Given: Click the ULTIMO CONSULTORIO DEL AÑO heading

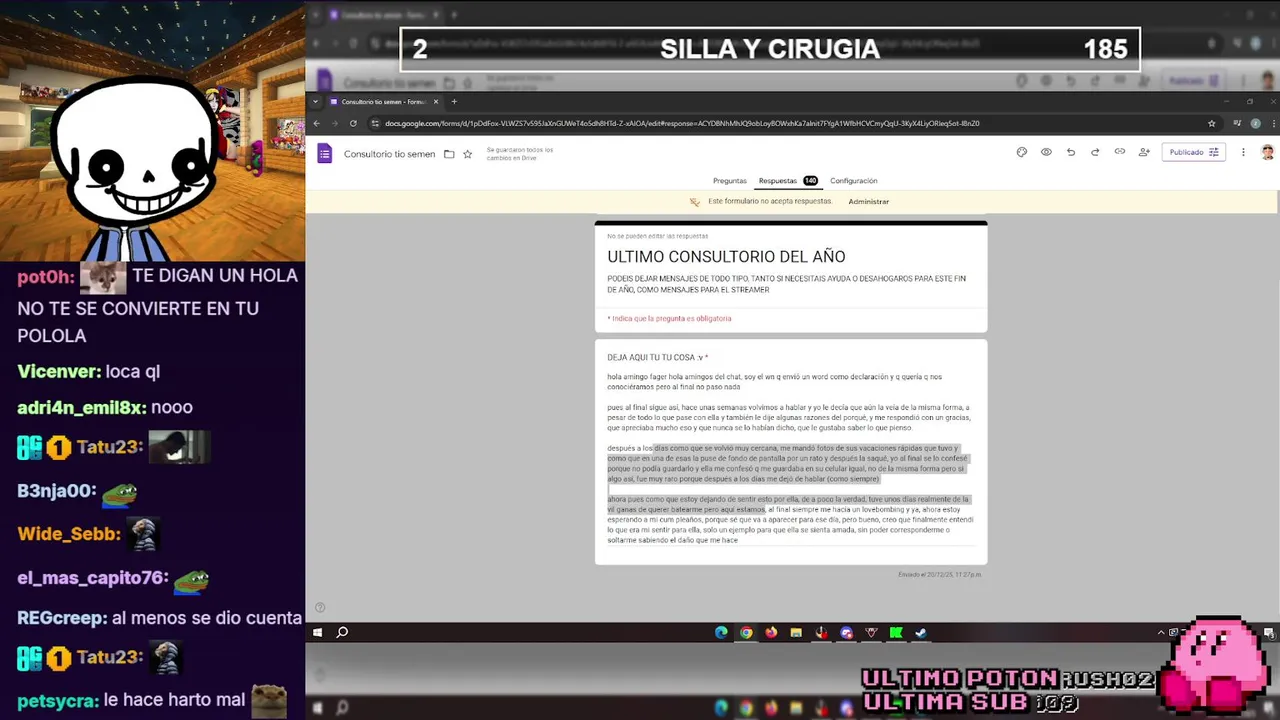Looking at the screenshot, I should tap(726, 257).
